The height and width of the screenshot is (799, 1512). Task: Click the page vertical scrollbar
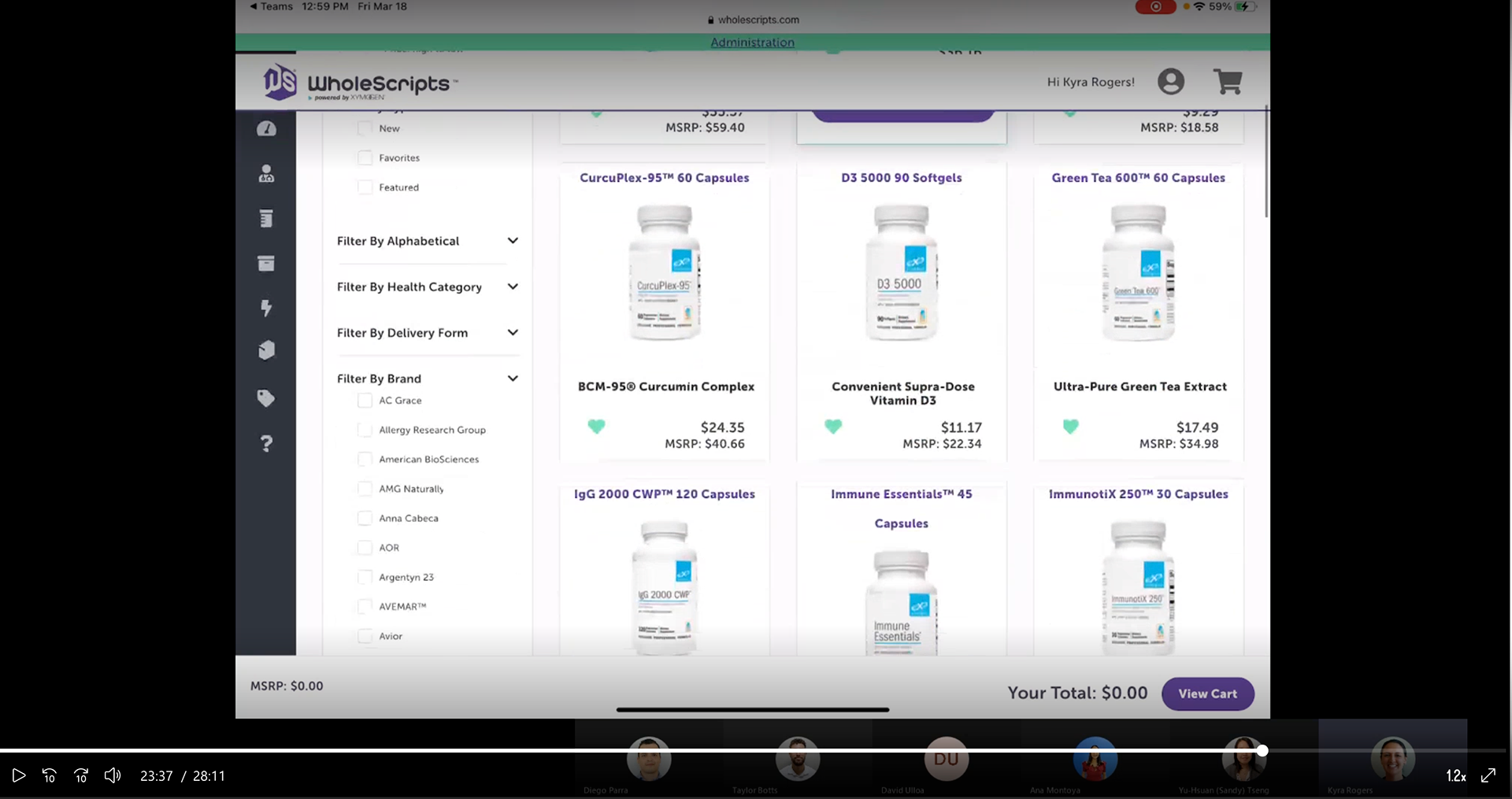pos(1266,161)
